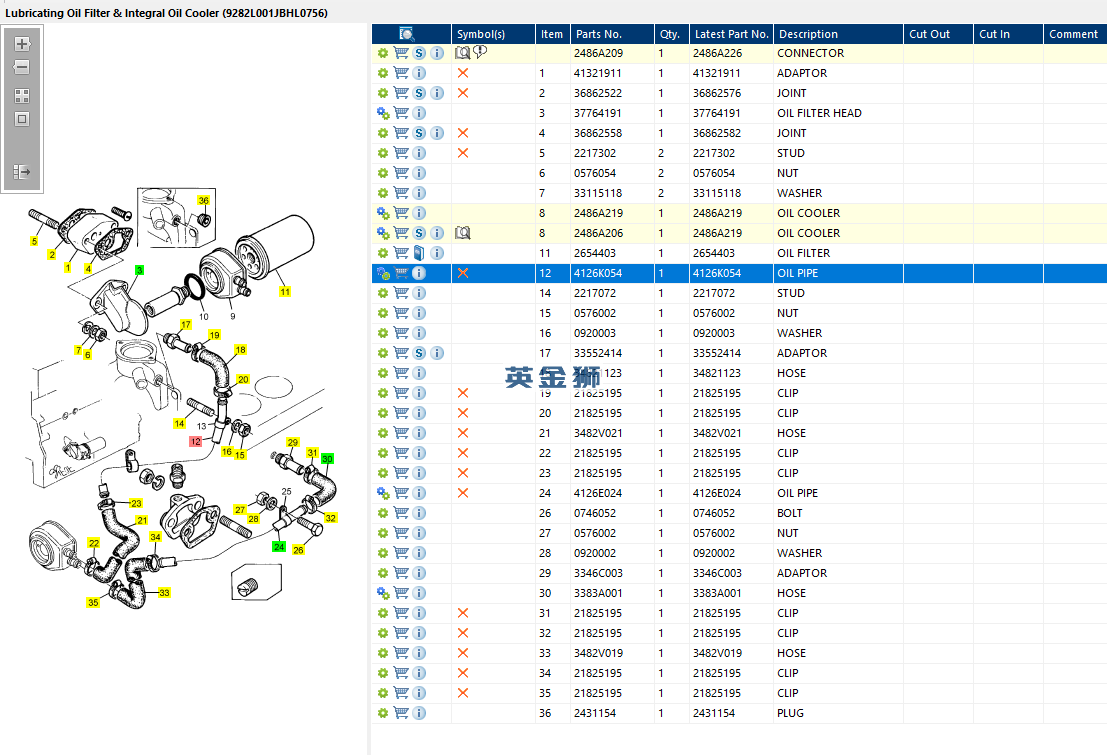Image resolution: width=1107 pixels, height=755 pixels.
Task: Zoom in on the parts diagram
Action: click(22, 44)
